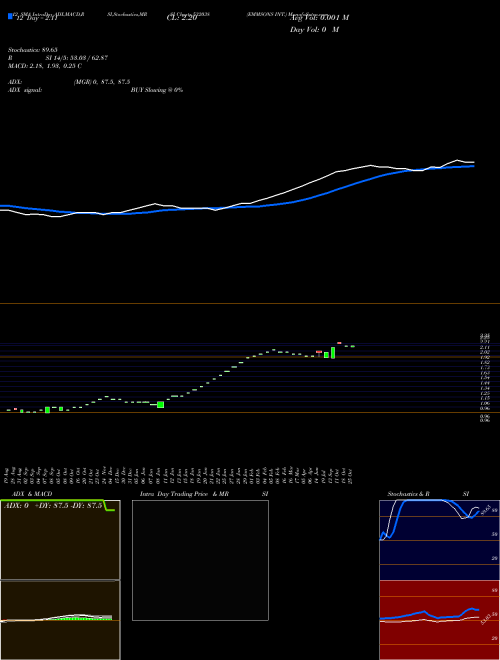500x660 pixels.
Task: Click the 'Day Vol: 0 M' label
Action: (314, 30)
